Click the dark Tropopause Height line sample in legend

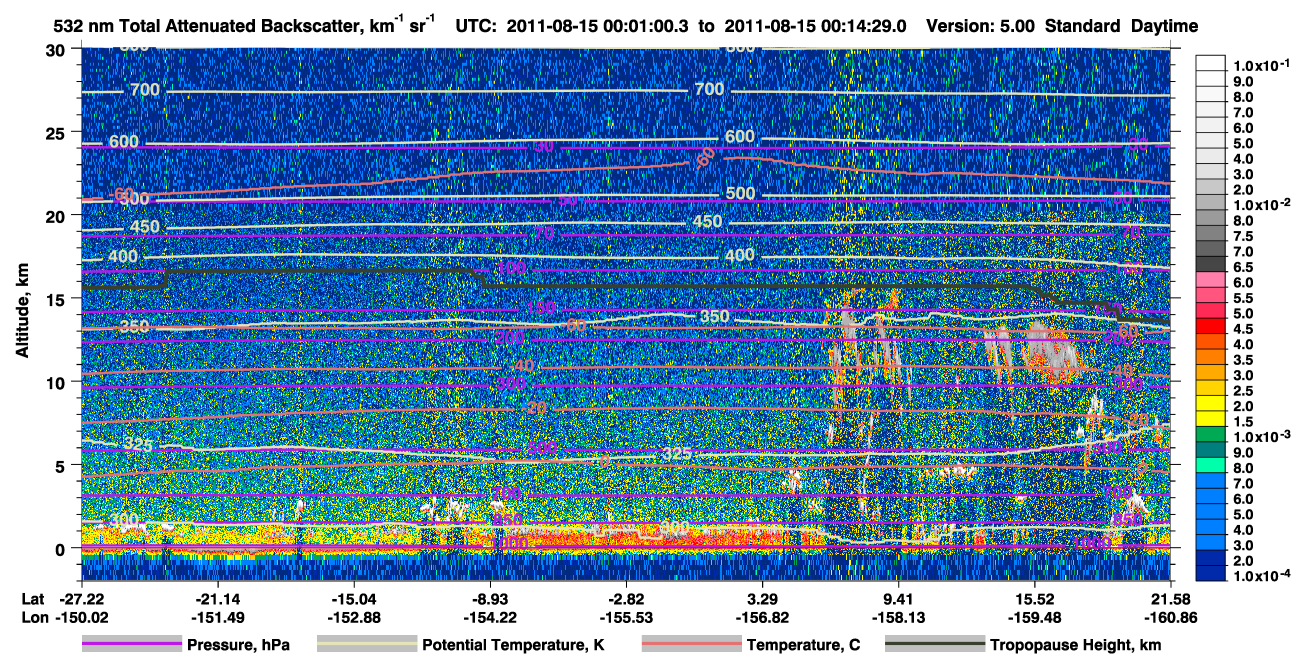pyautogui.click(x=933, y=645)
